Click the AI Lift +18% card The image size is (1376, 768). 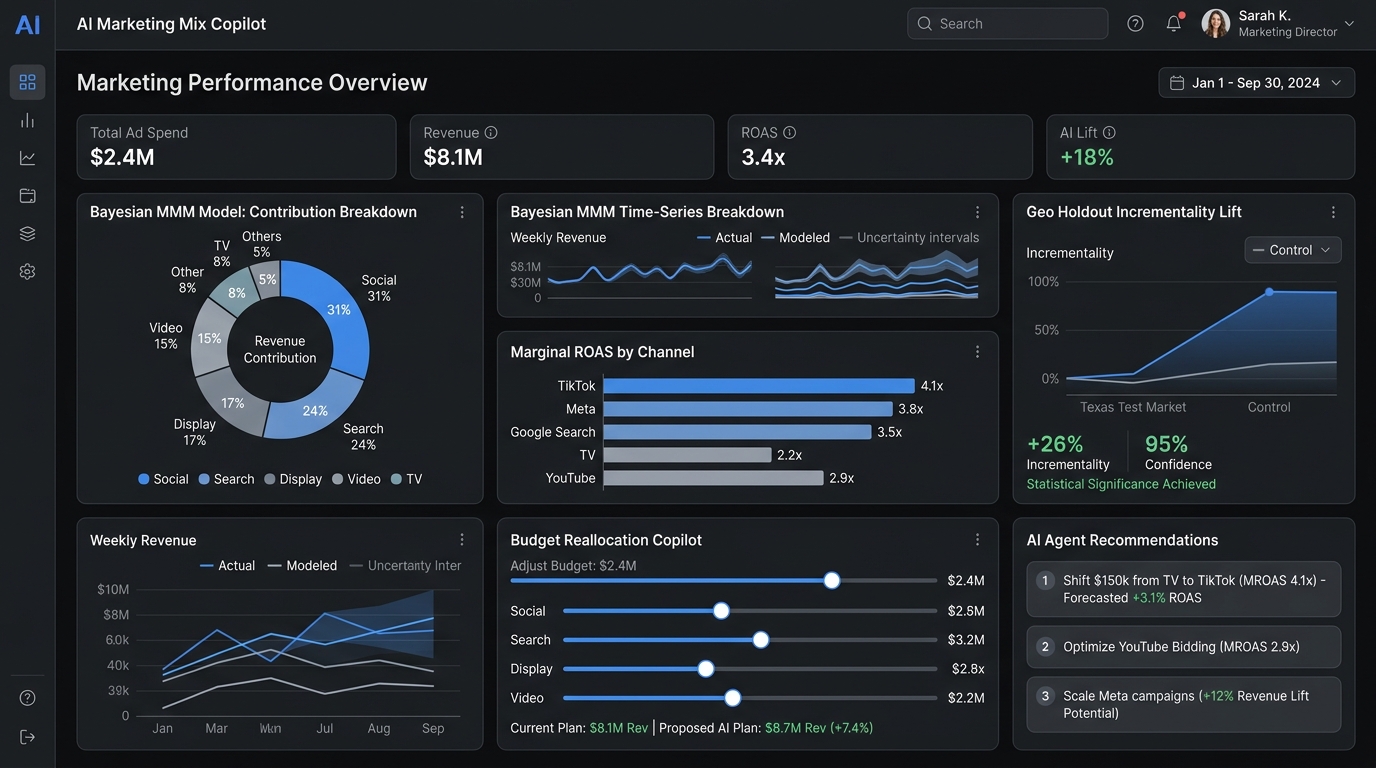tap(1201, 147)
